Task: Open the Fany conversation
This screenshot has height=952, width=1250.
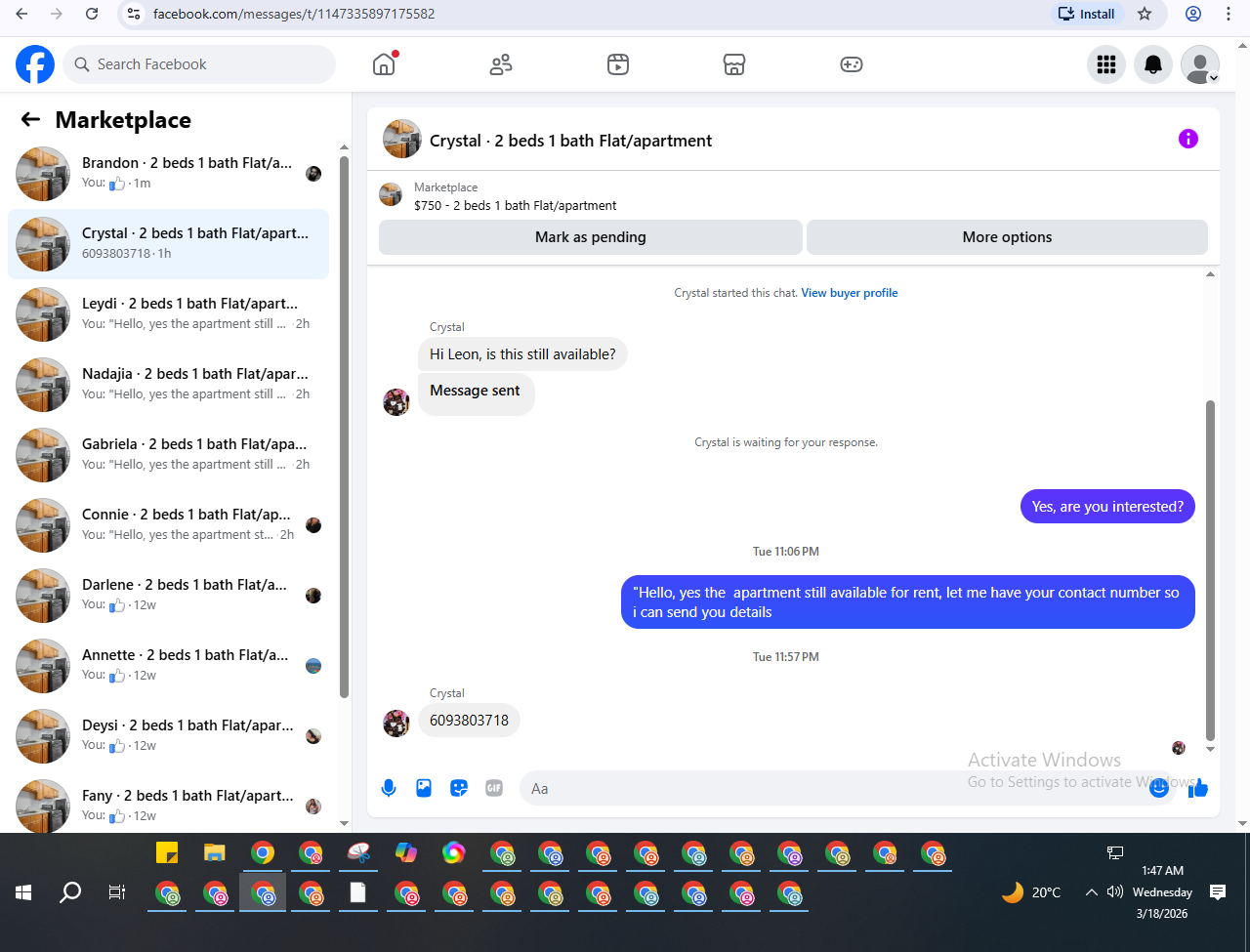Action: [169, 804]
